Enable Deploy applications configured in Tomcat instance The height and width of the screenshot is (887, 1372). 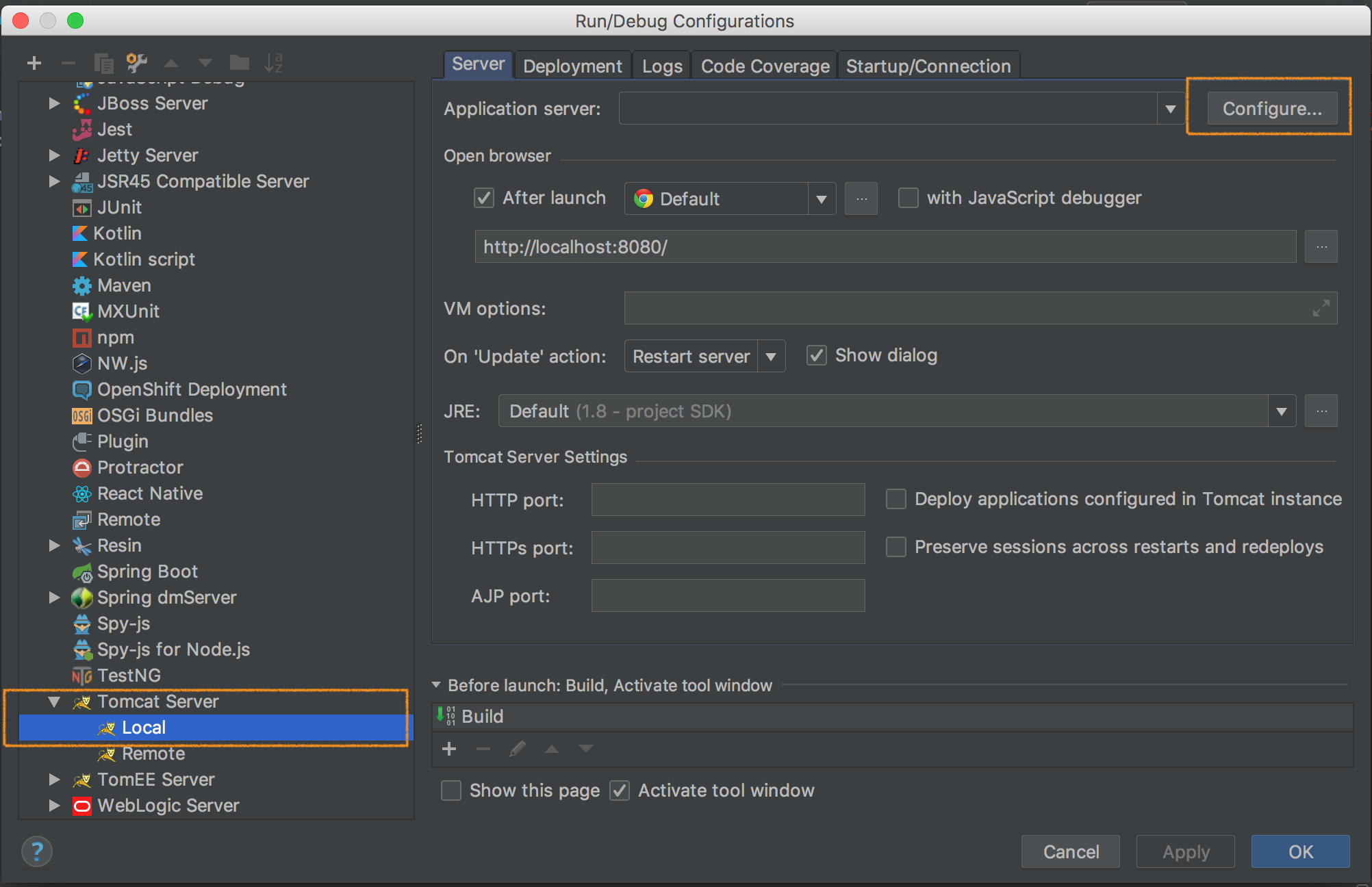click(896, 499)
